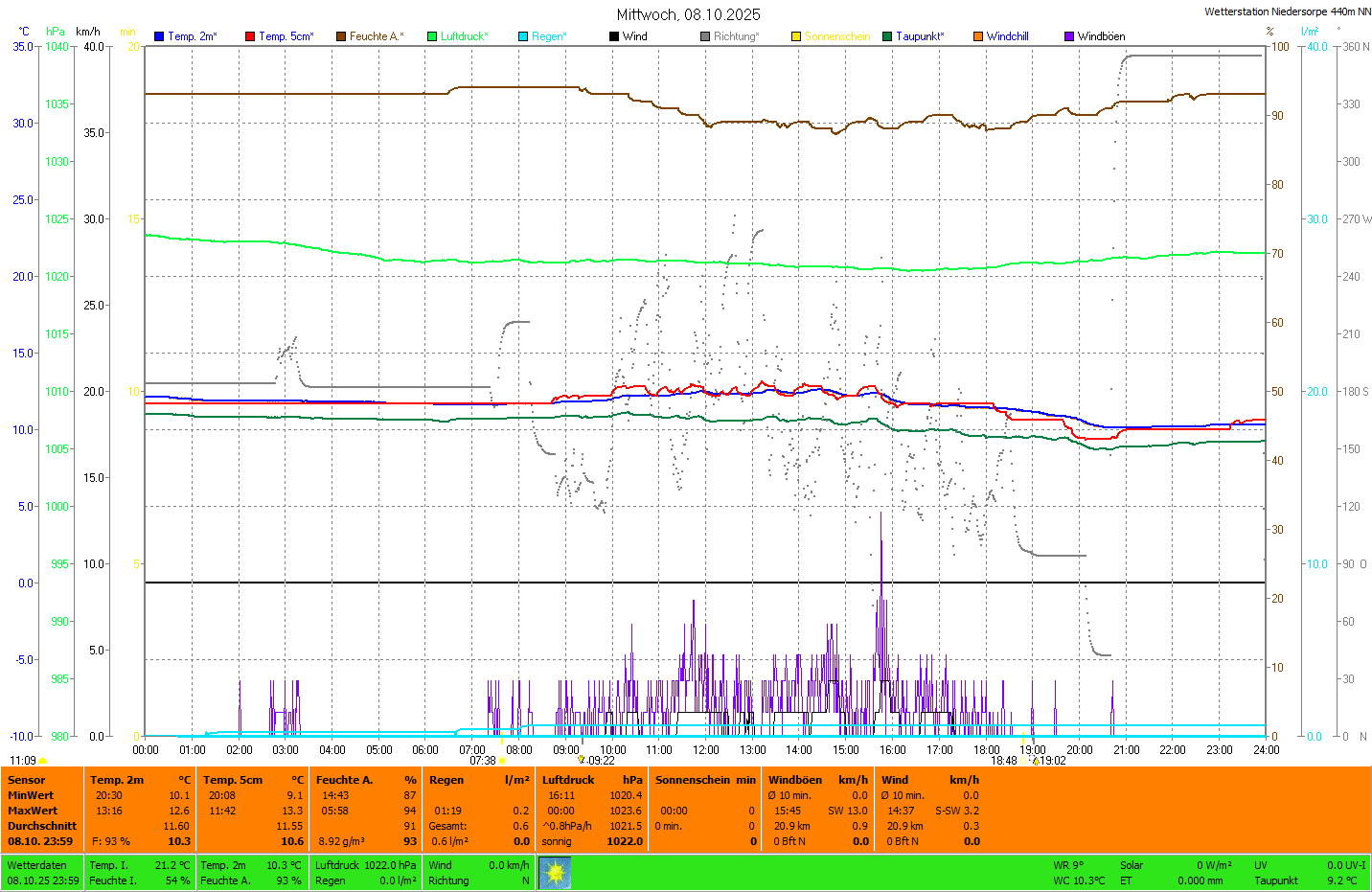Click the date title Mittwoch, 08.10.2025

tap(688, 14)
